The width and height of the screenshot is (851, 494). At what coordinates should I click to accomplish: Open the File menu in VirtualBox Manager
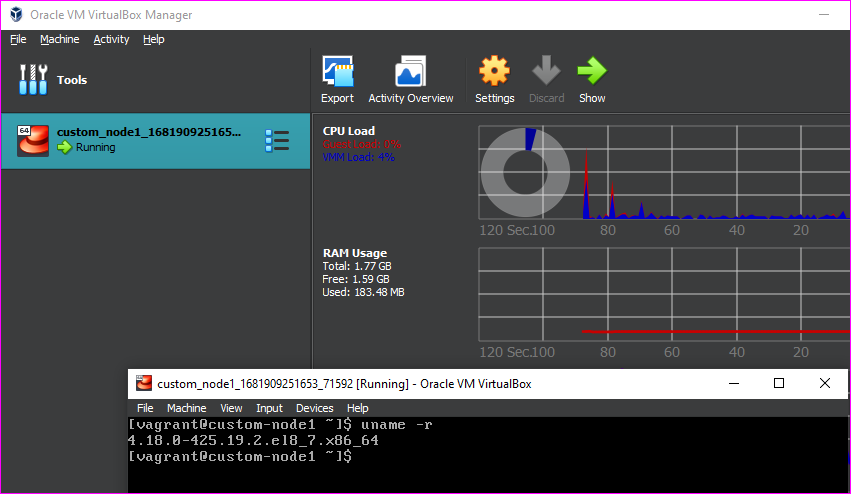point(18,39)
